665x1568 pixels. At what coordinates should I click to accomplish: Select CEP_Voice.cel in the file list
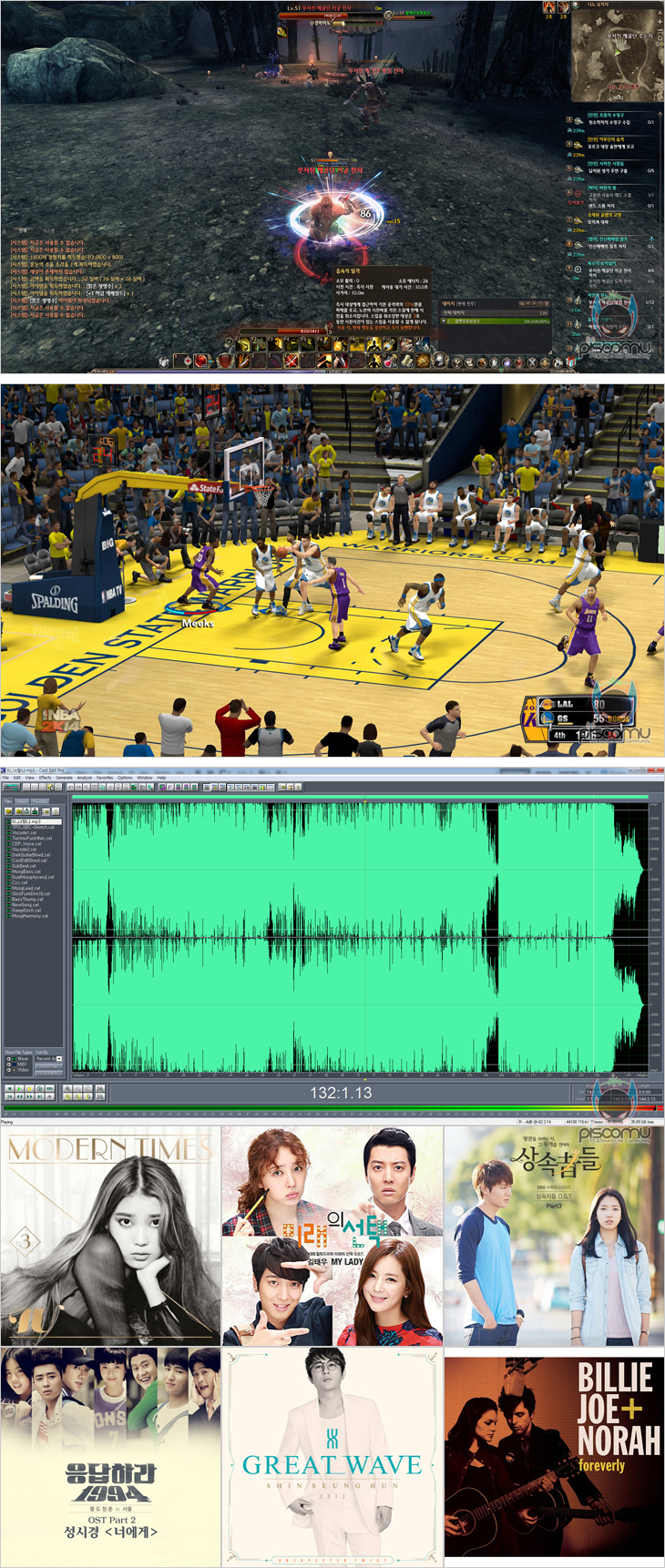tap(26, 844)
